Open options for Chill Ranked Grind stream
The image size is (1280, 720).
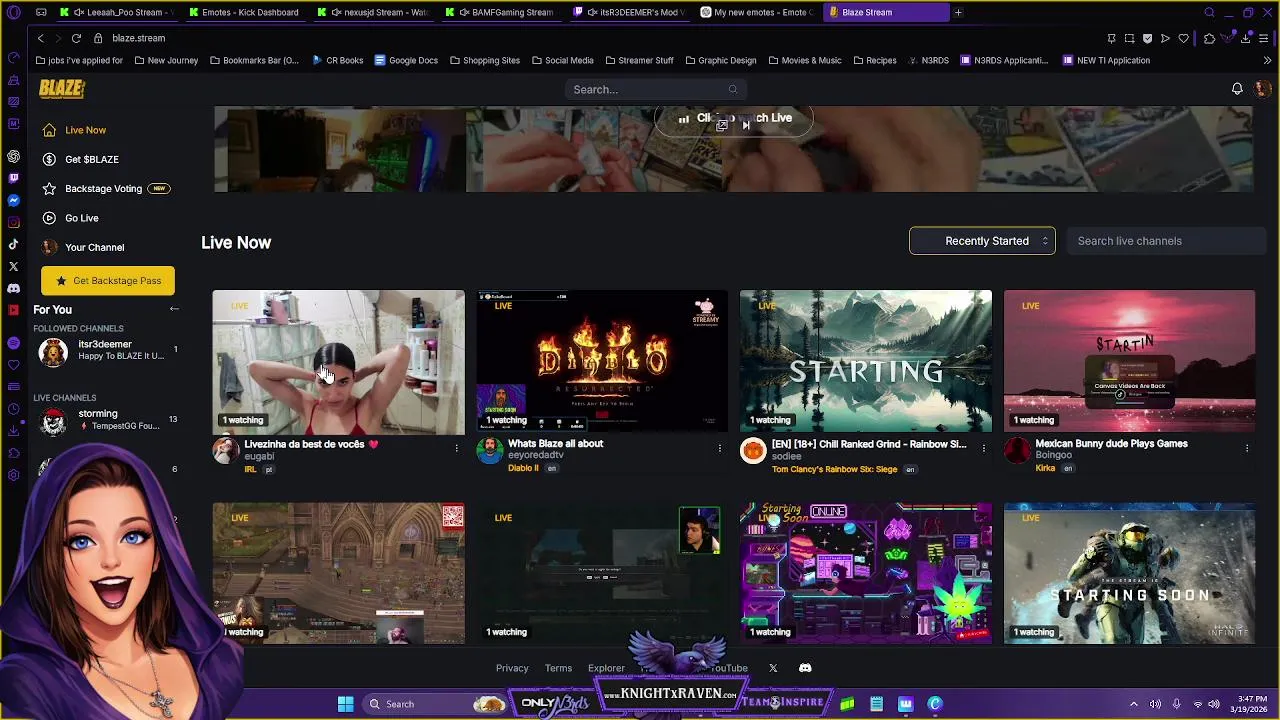(983, 448)
